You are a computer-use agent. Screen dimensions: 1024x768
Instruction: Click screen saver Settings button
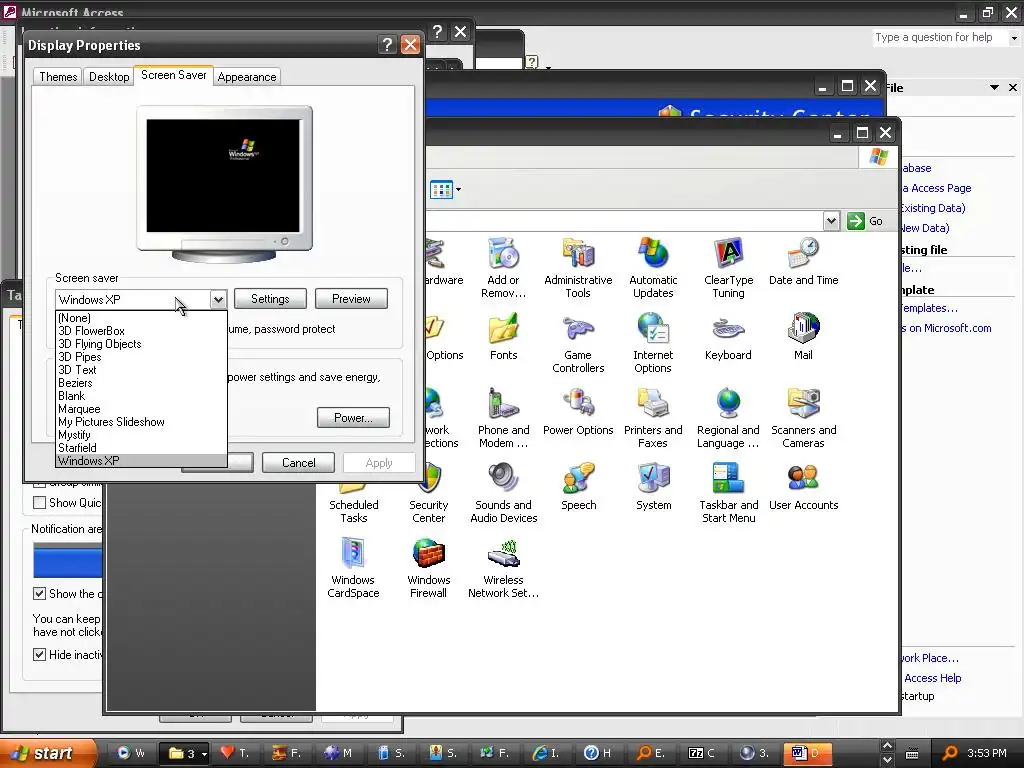point(270,298)
